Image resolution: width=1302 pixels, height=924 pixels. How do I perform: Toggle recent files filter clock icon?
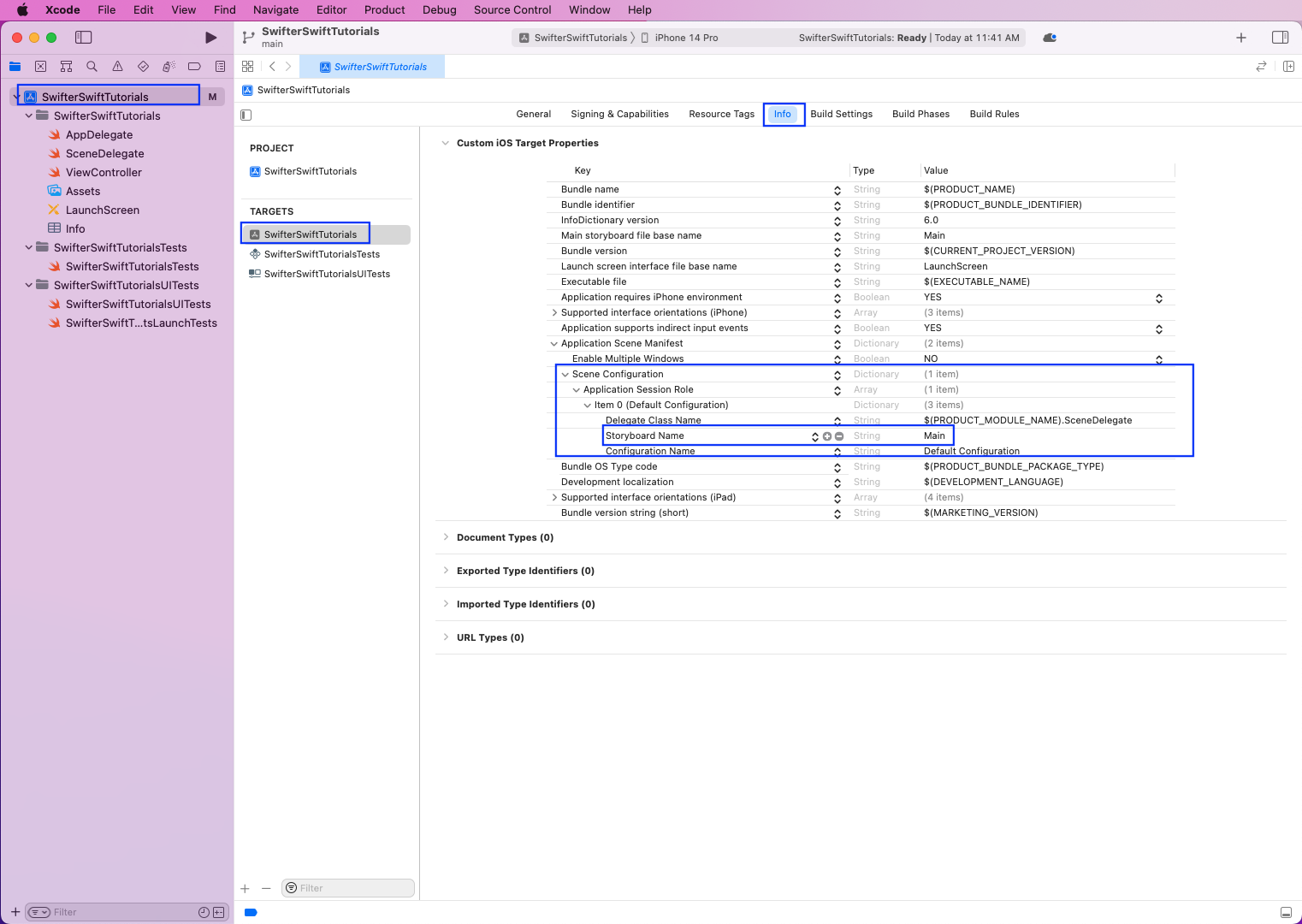(204, 913)
